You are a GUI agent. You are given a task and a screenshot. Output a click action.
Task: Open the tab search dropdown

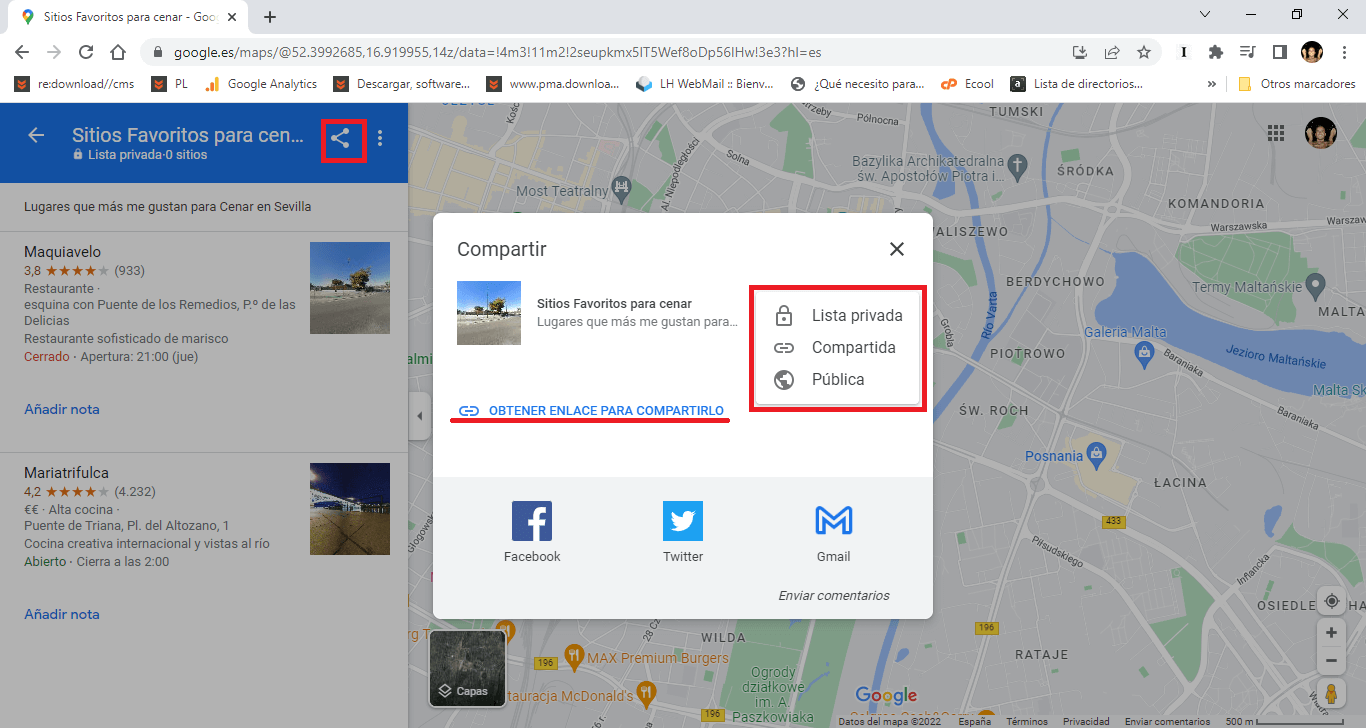tap(1205, 14)
